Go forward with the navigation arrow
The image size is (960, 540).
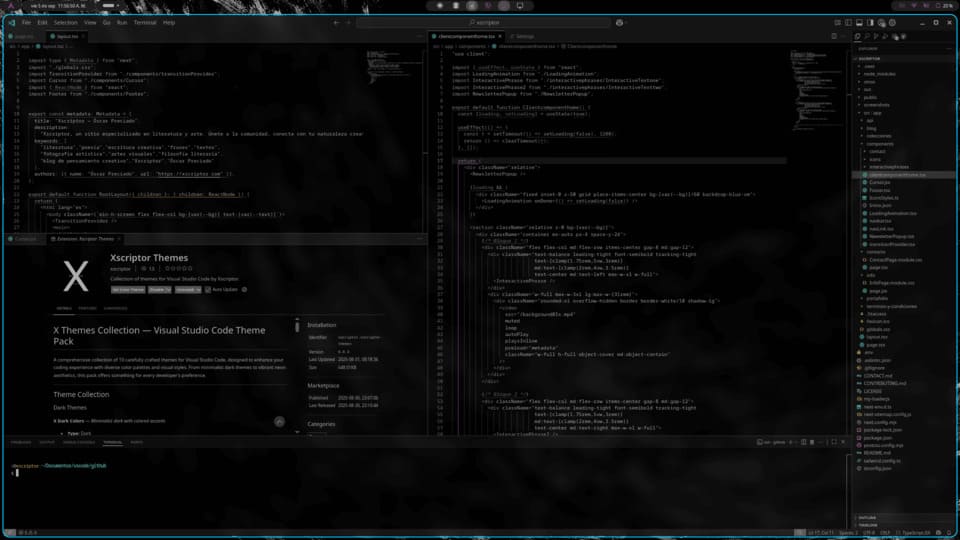(348, 23)
